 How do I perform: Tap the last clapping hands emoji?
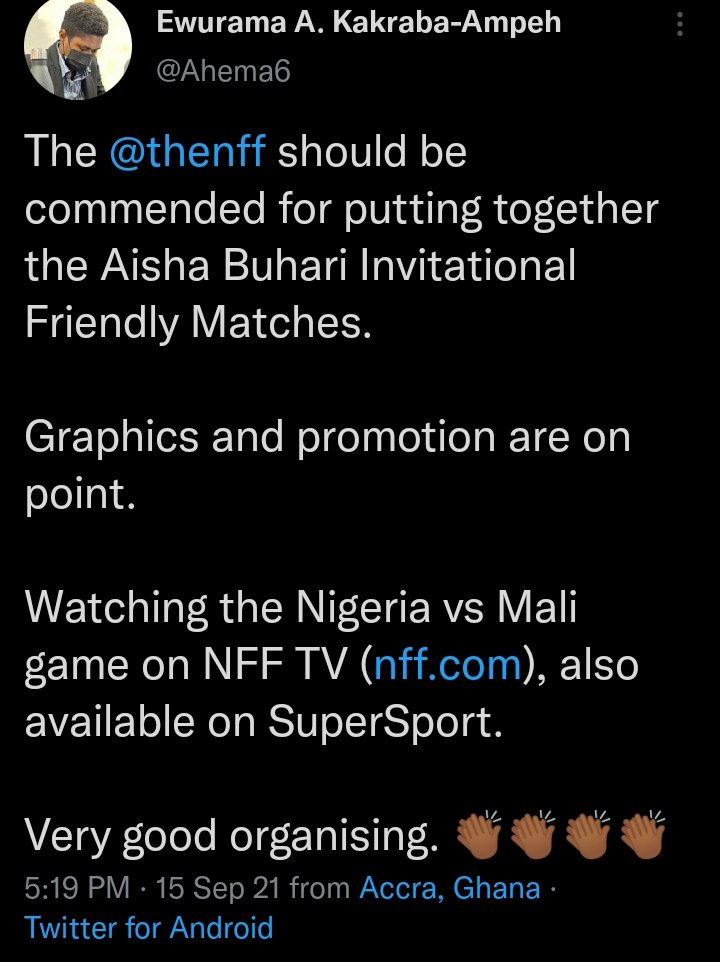(x=643, y=836)
